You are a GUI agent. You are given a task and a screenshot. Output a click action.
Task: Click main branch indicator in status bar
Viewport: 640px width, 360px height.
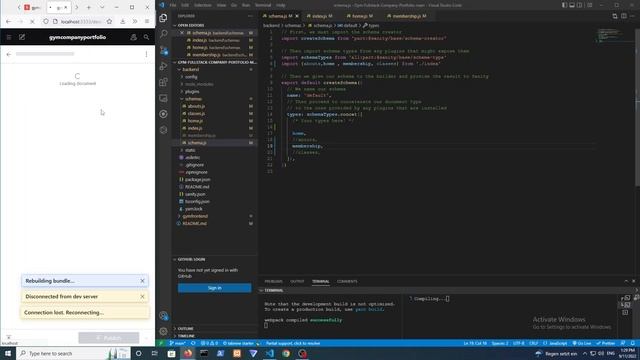178,343
